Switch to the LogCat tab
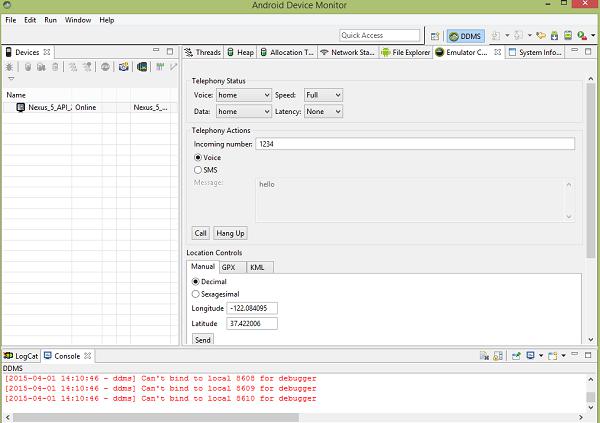The image size is (600, 423). coord(21,356)
